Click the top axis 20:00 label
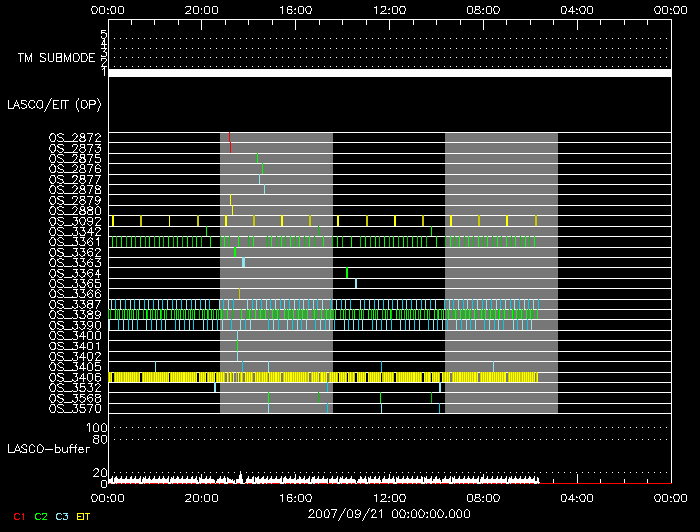 pos(201,10)
